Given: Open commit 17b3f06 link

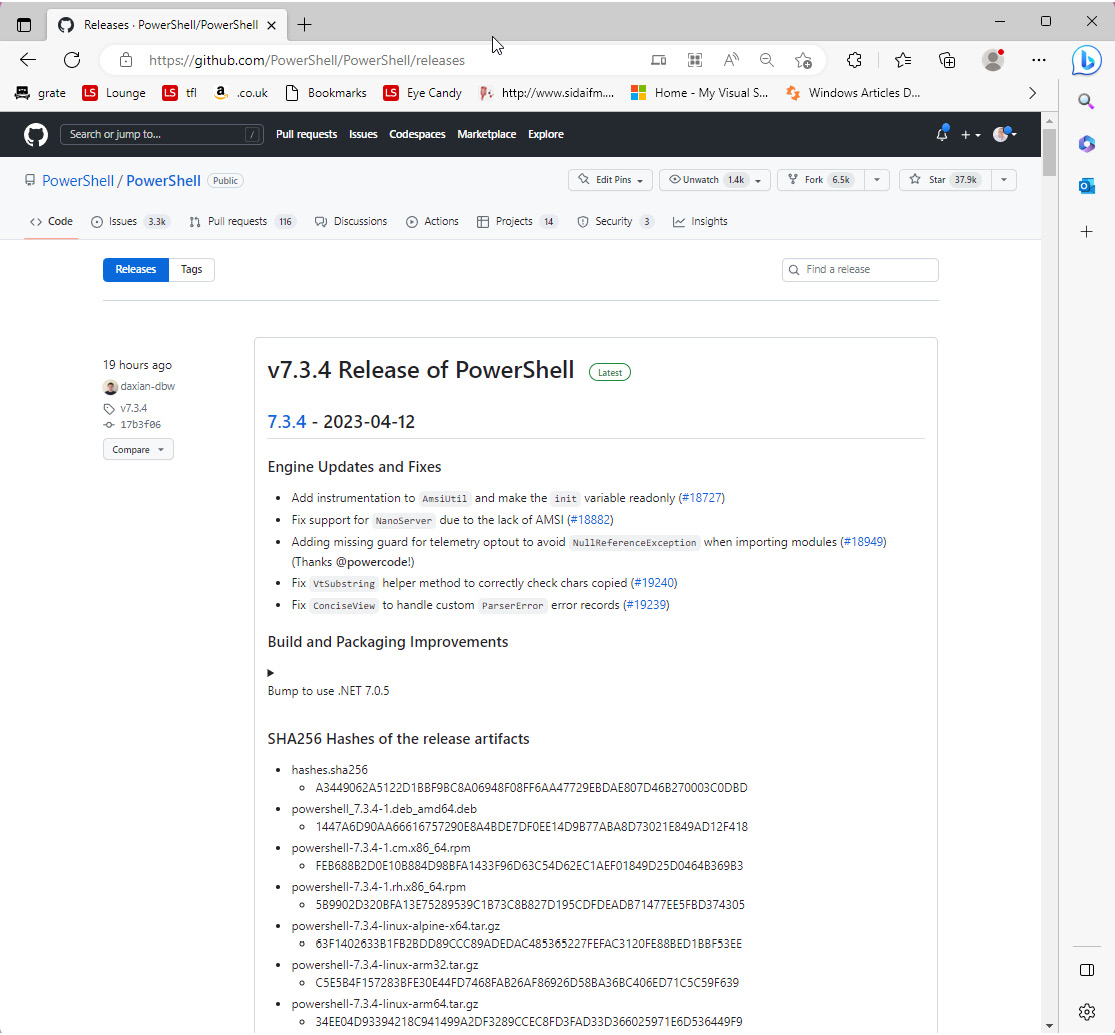Looking at the screenshot, I should pos(140,425).
